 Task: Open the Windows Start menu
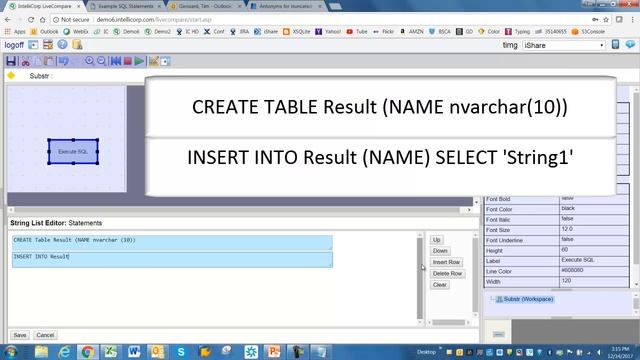11,352
